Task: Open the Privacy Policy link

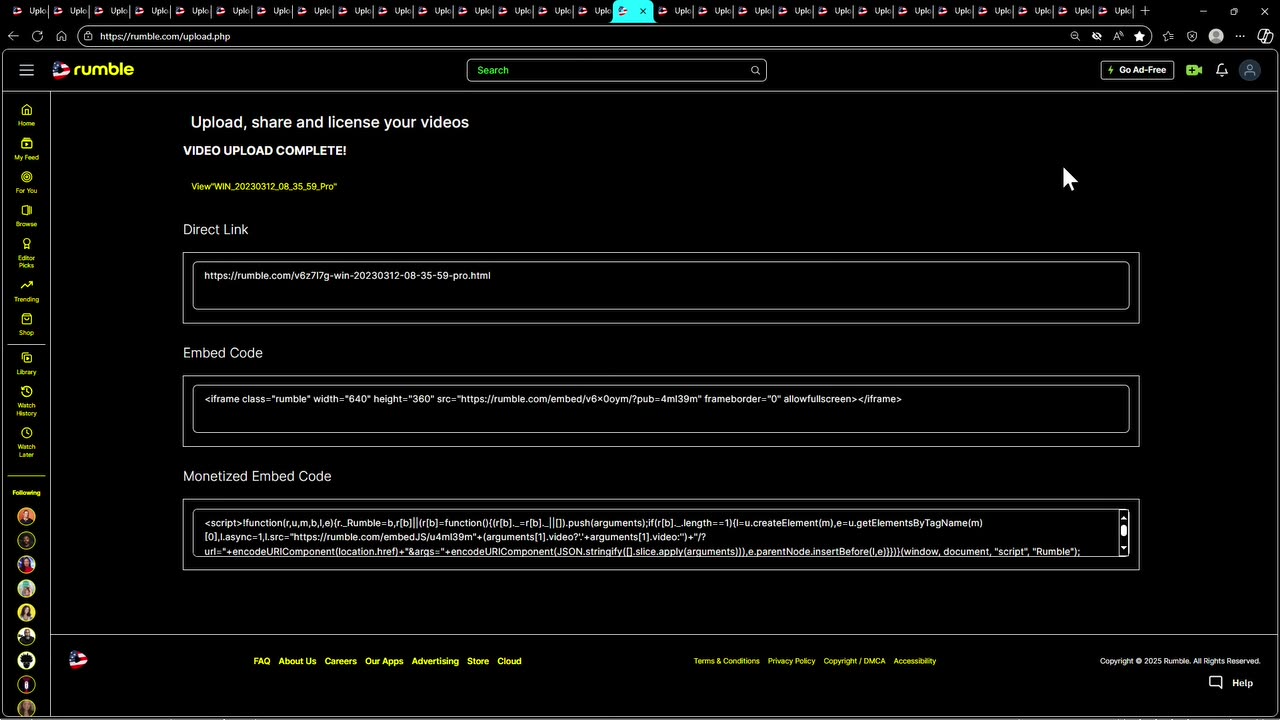Action: click(x=792, y=661)
